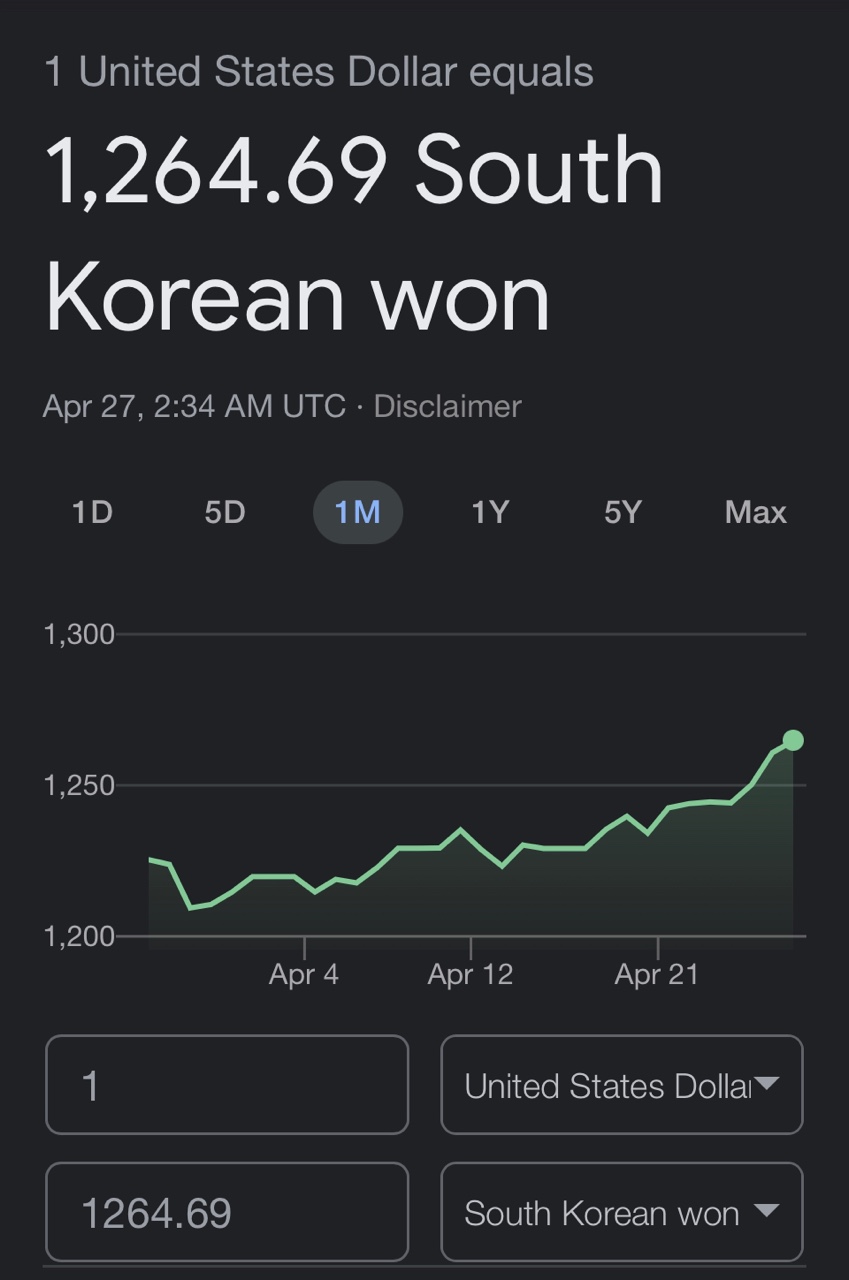Select the 1M time range tab
This screenshot has height=1280, width=849.
358,512
